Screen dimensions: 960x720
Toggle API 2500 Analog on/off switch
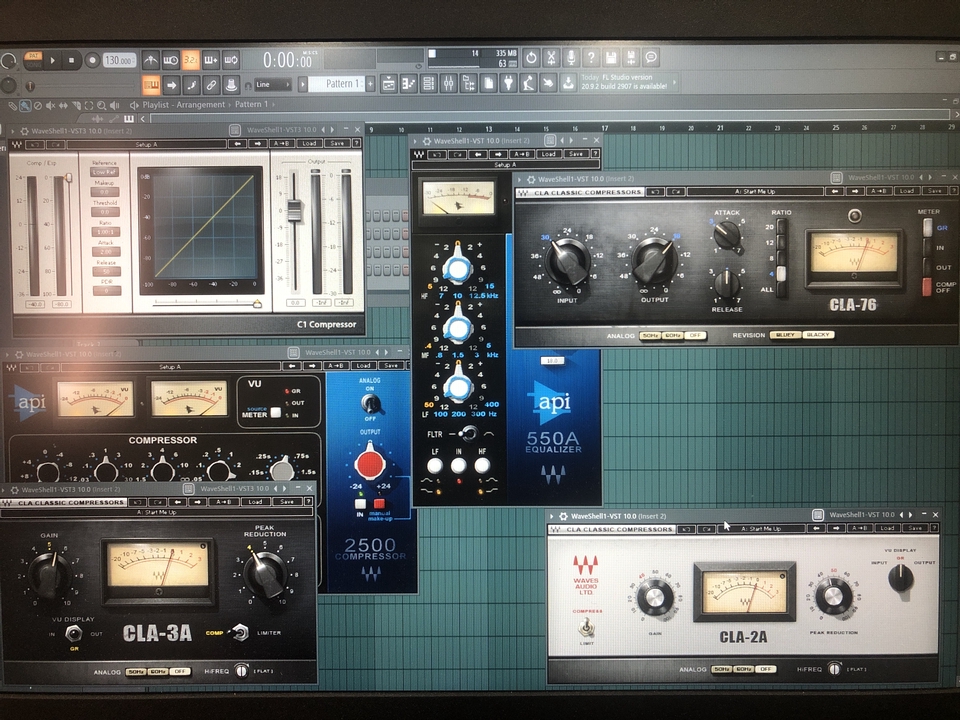[370, 403]
